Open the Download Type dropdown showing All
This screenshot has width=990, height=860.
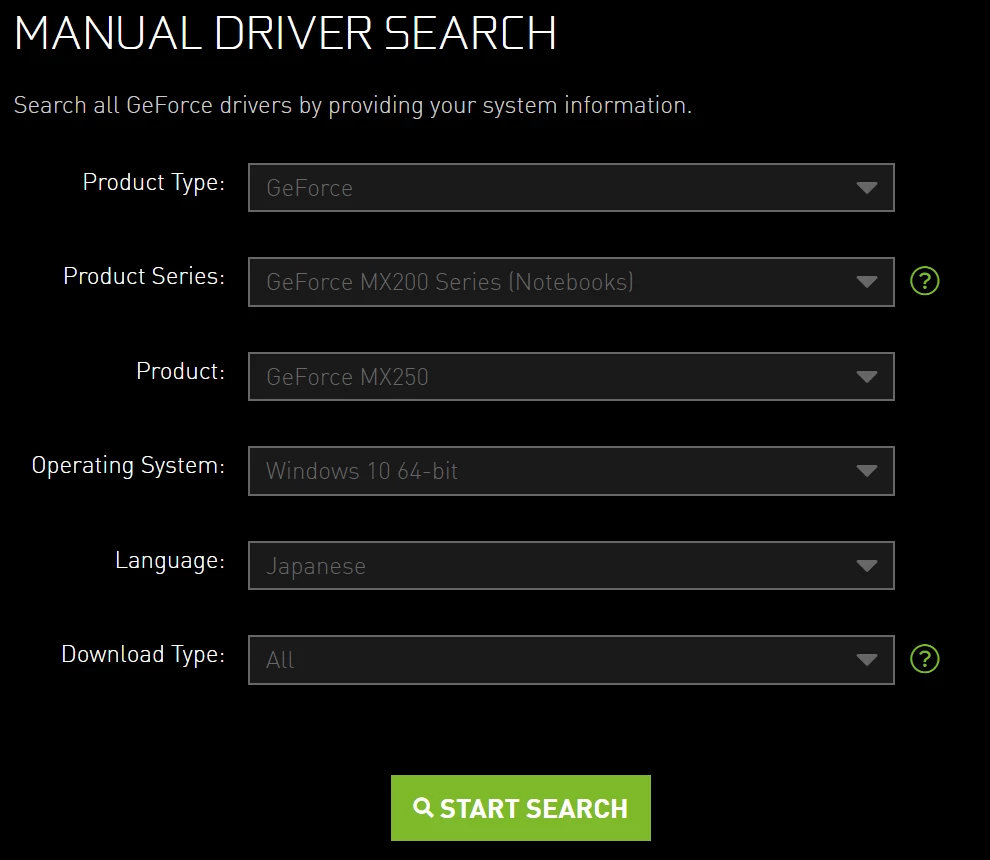point(571,660)
